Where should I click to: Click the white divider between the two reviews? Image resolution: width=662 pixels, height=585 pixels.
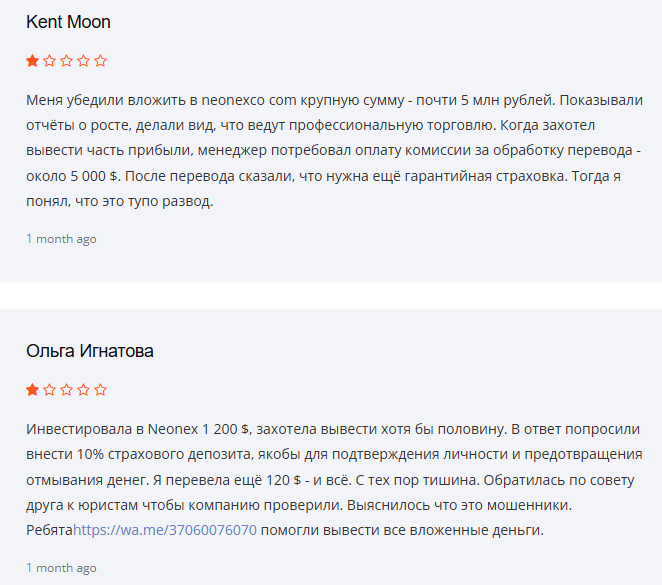tap(331, 296)
